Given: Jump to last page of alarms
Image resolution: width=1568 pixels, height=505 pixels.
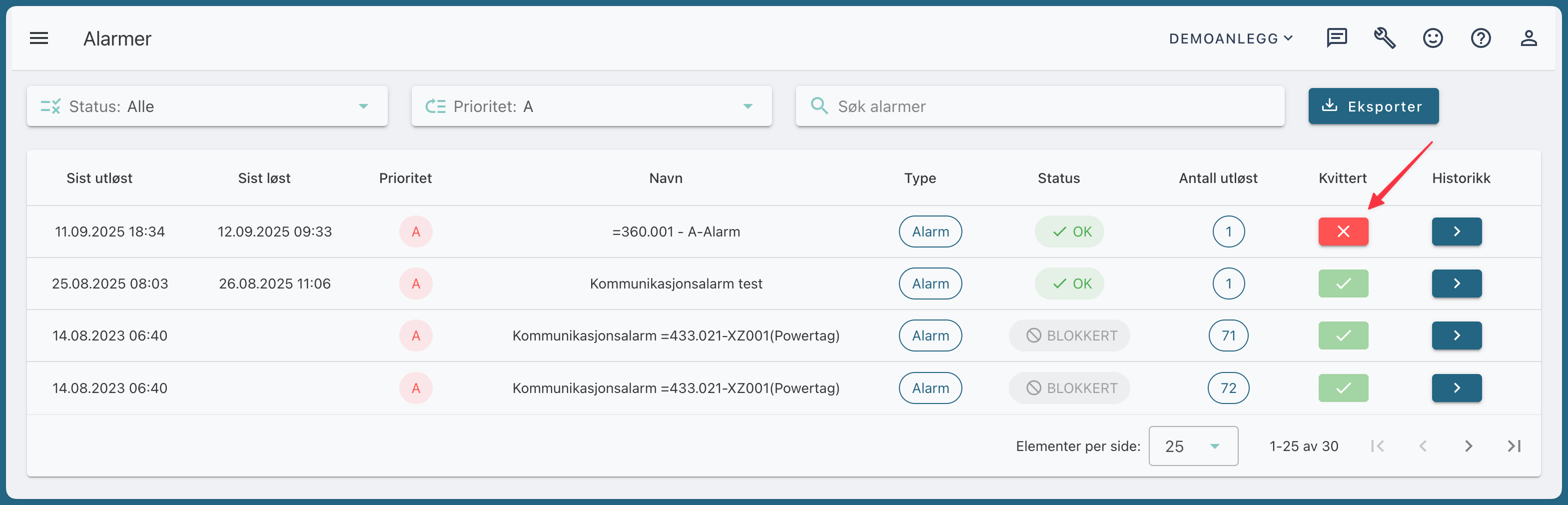Looking at the screenshot, I should (x=1514, y=446).
